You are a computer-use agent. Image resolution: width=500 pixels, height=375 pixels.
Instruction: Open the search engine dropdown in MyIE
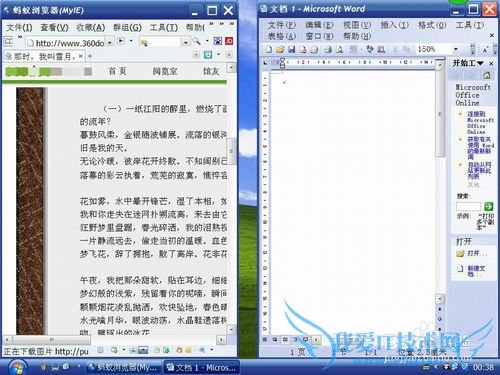pyautogui.click(x=186, y=42)
